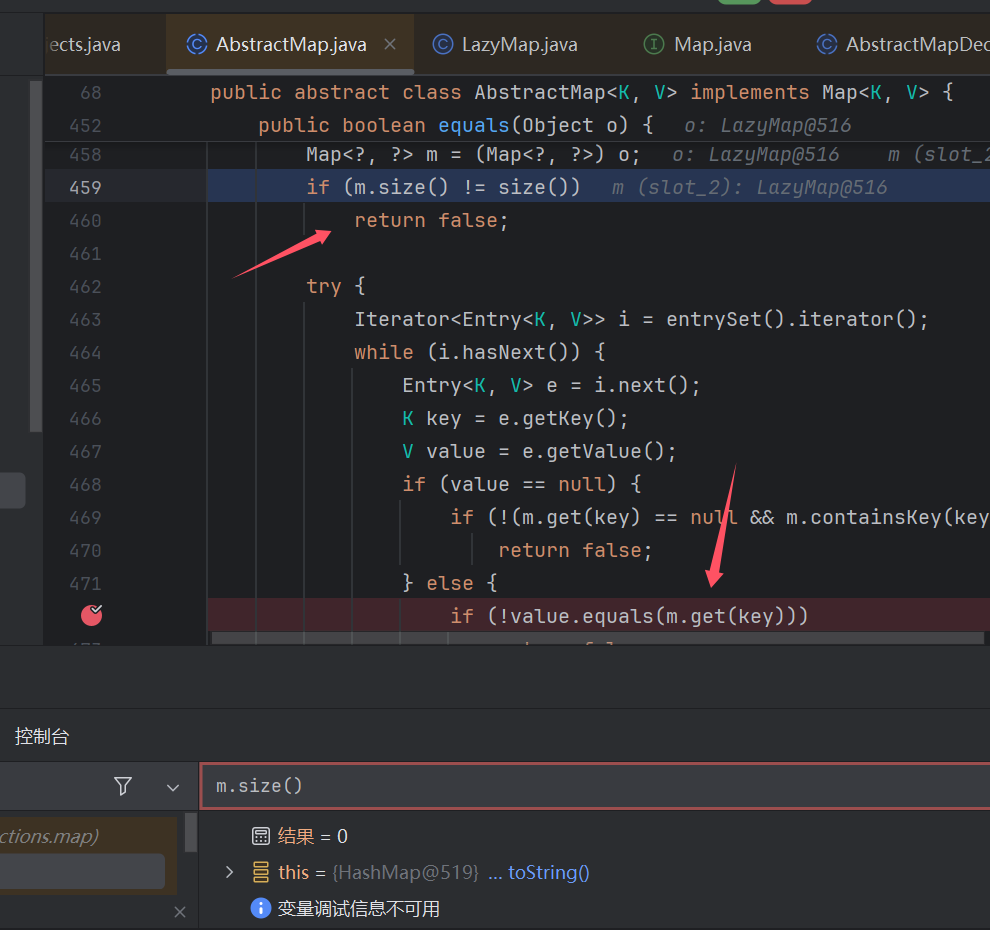This screenshot has height=930, width=990.
Task: Close the AbstractMap.java tab
Action: click(x=390, y=44)
